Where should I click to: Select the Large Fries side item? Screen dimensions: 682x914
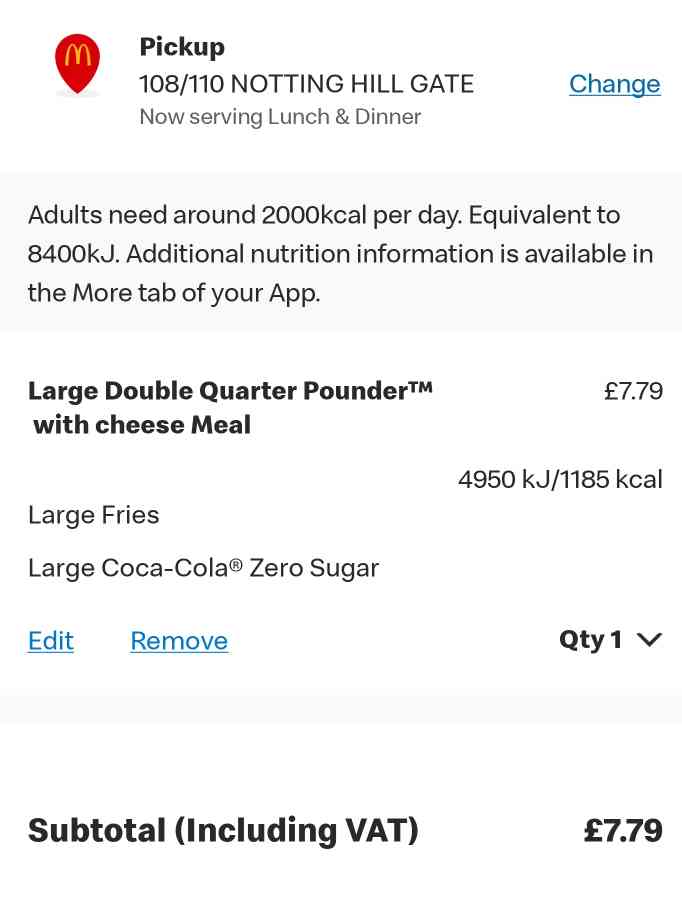tap(93, 515)
